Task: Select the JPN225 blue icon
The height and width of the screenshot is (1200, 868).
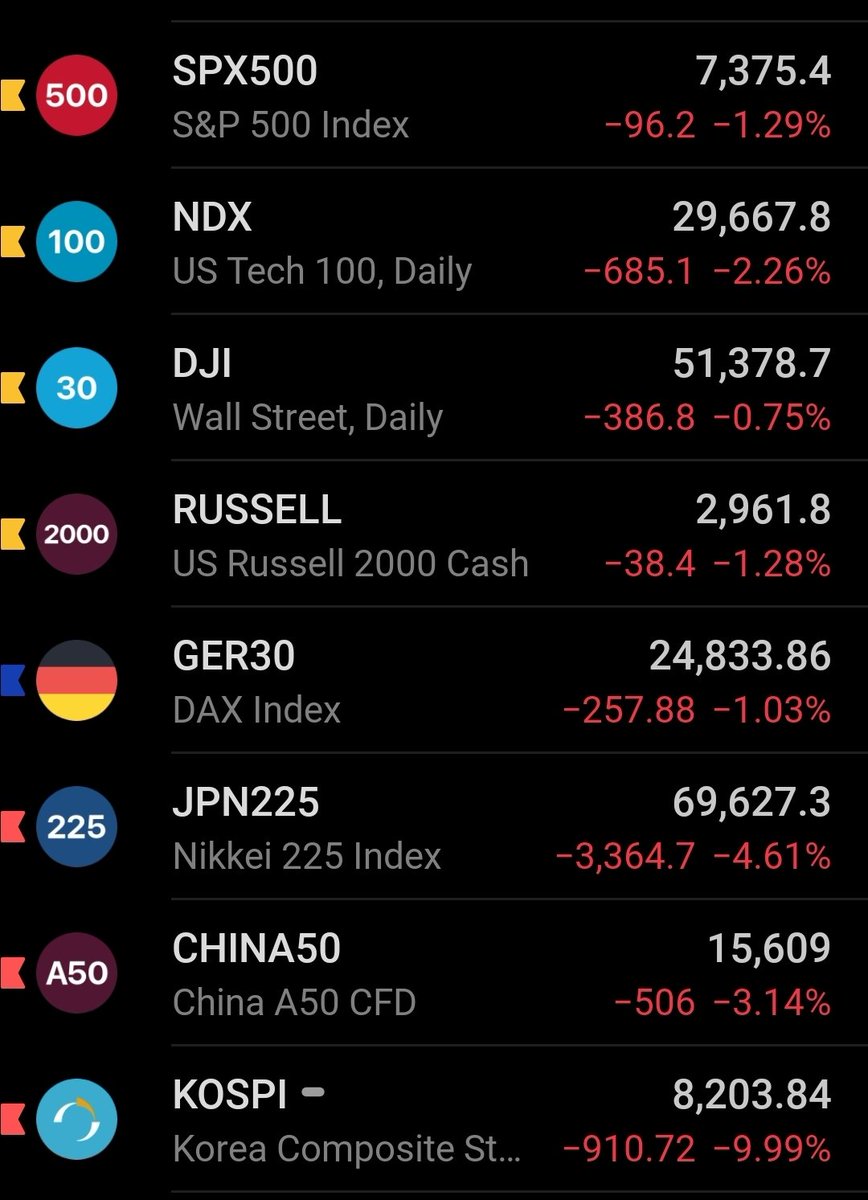Action: pyautogui.click(x=77, y=827)
